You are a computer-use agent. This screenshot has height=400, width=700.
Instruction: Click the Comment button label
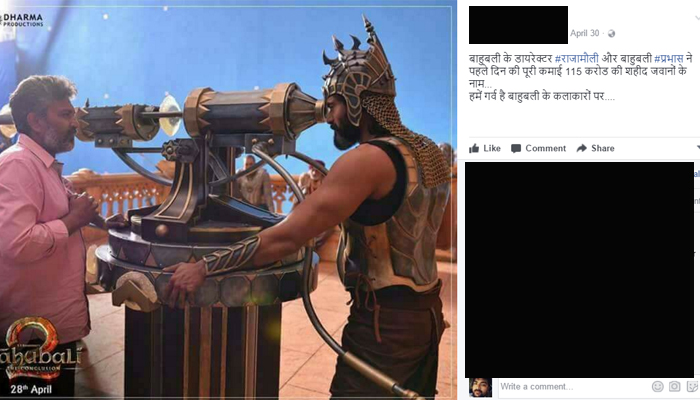[x=546, y=148]
